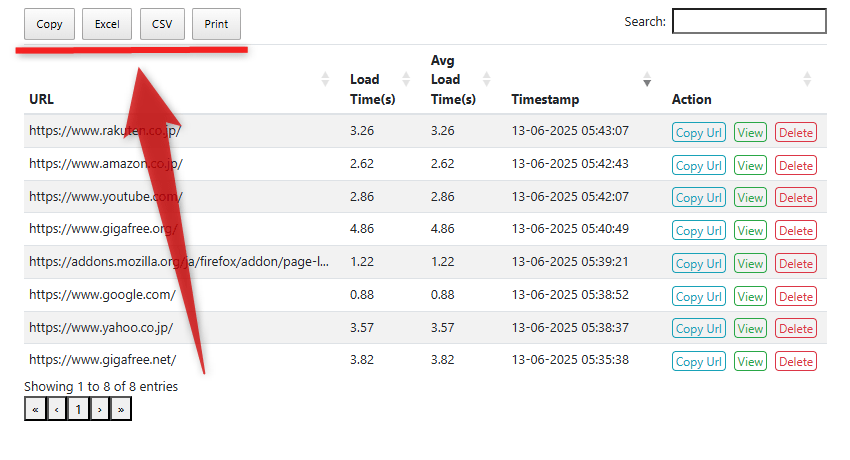Delete the addons.mozilla.org entry
The height and width of the screenshot is (460, 850).
[x=796, y=263]
